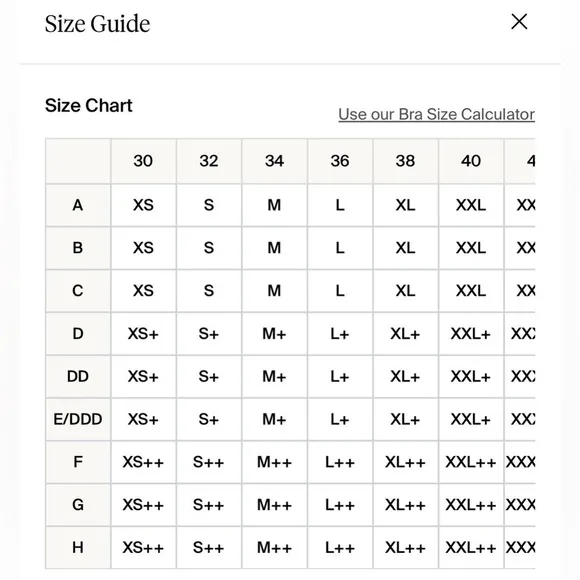The width and height of the screenshot is (580, 580).
Task: Select M+ cell in row D
Action: pos(274,334)
